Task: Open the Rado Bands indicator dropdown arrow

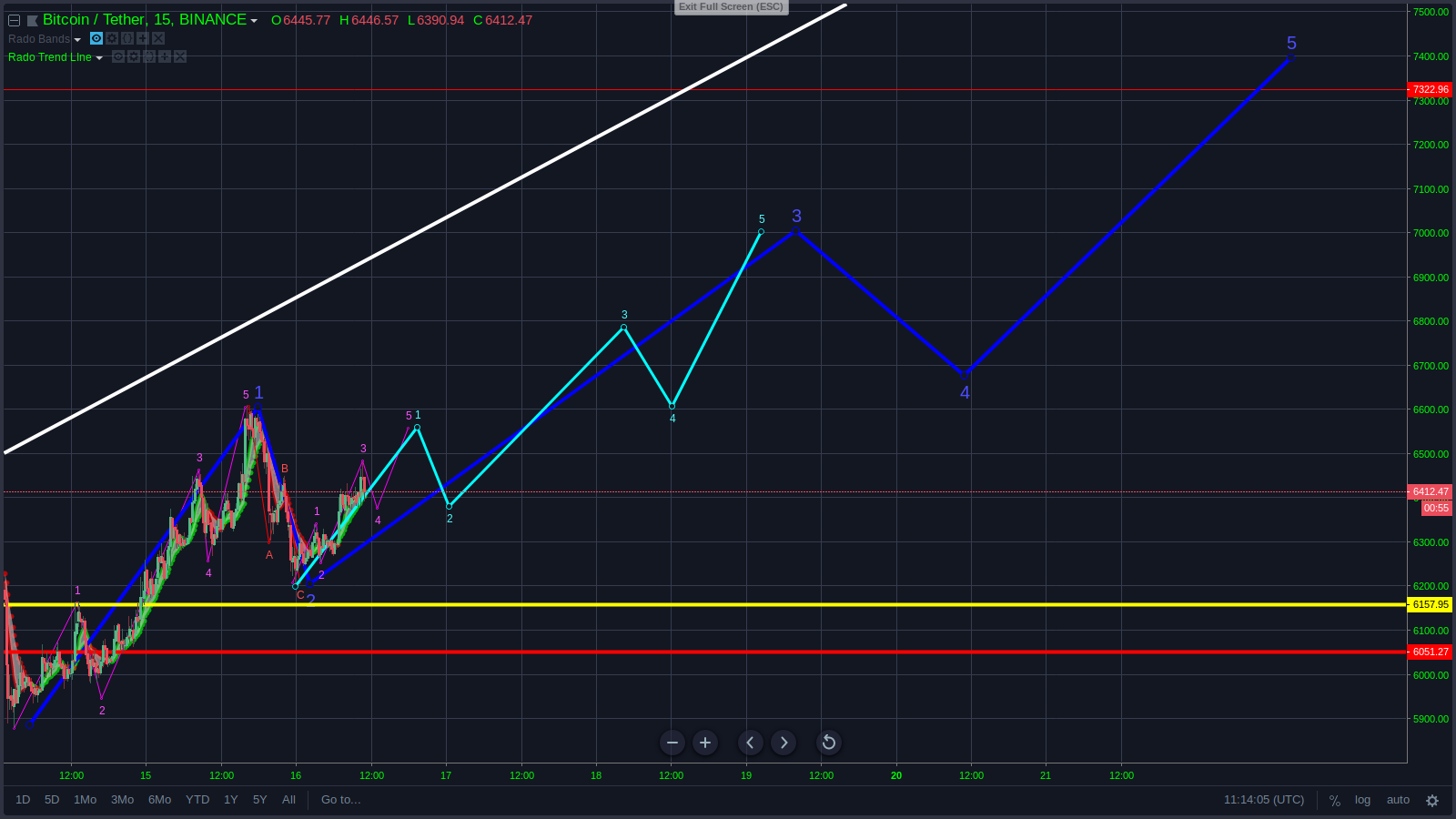Action: (77, 40)
